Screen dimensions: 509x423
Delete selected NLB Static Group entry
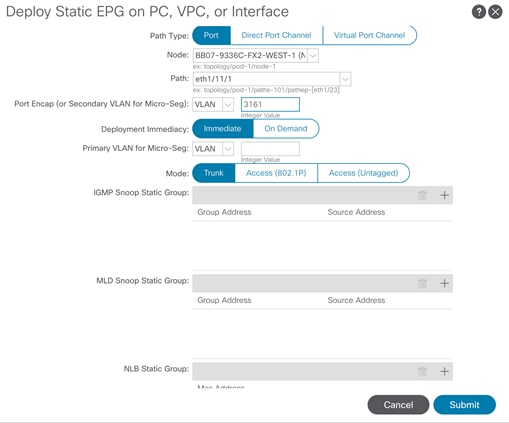[x=422, y=371]
